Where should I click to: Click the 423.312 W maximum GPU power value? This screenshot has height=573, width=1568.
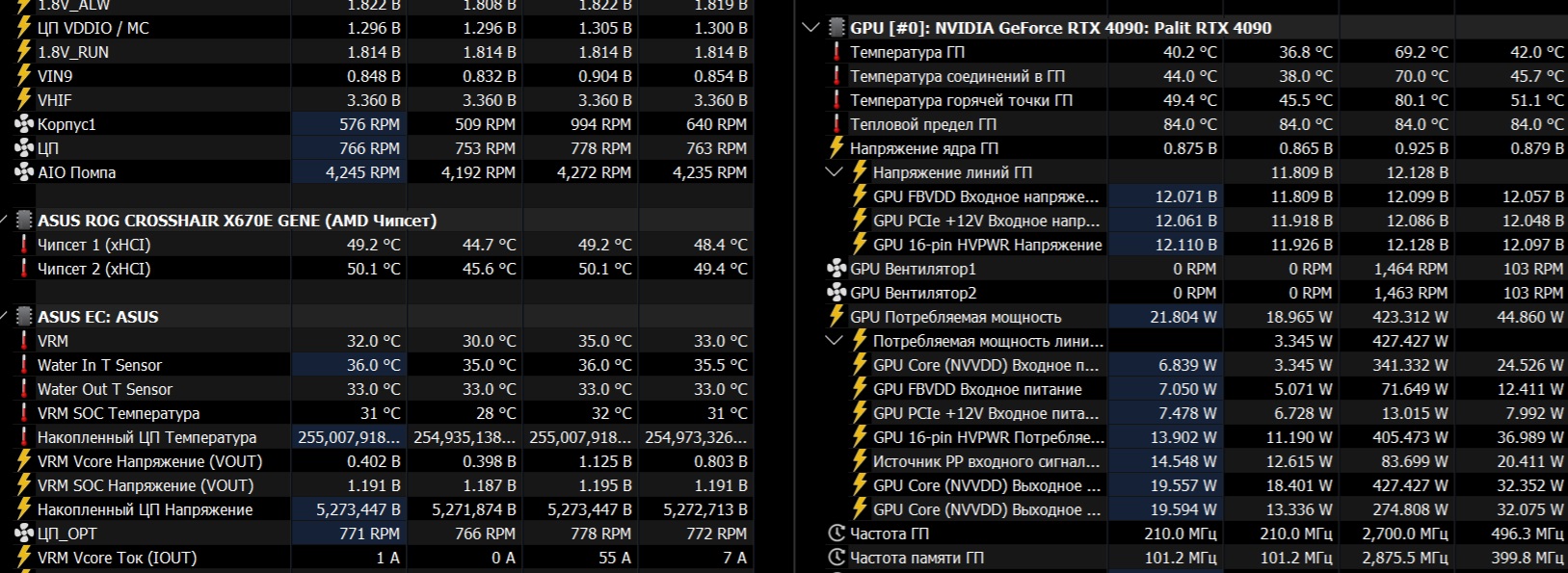[1410, 317]
